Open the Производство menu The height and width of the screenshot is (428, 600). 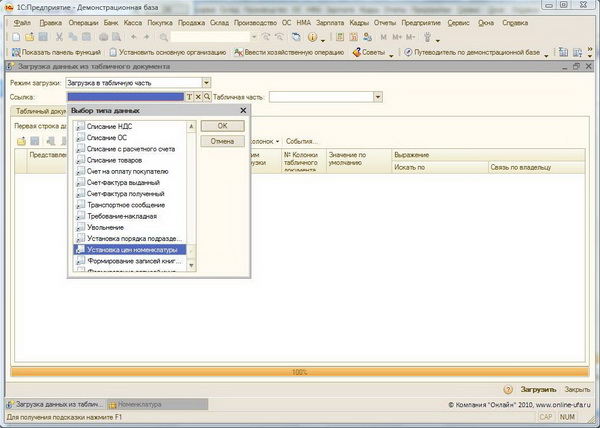pos(255,23)
